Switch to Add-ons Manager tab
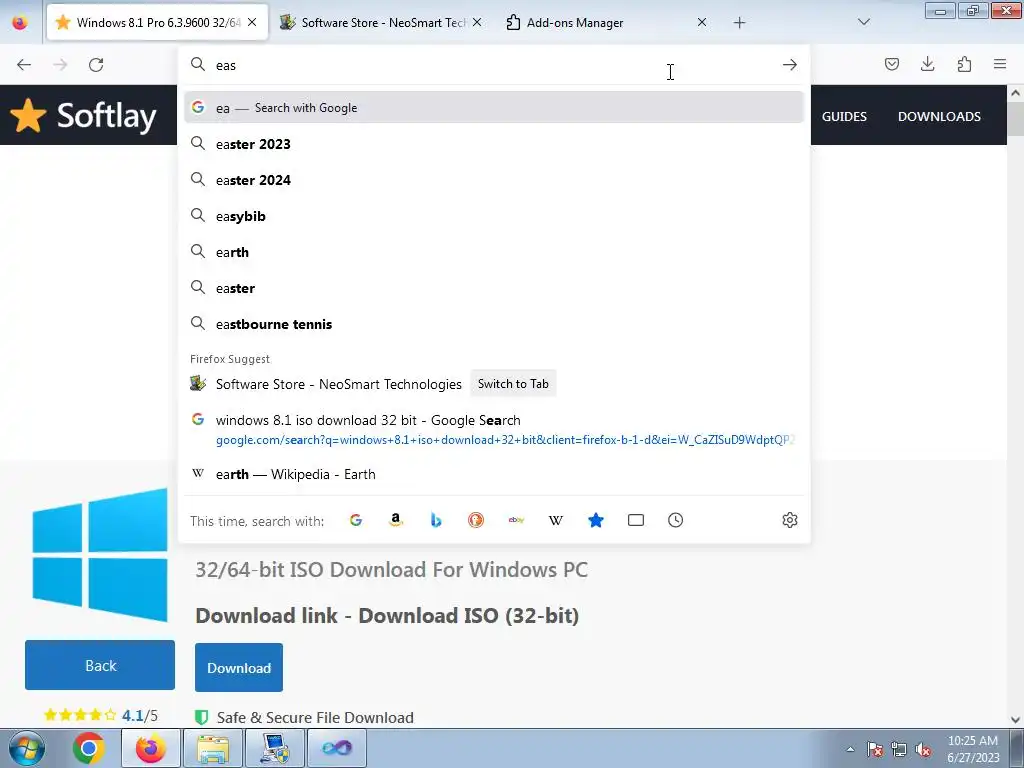The image size is (1024, 768). pyautogui.click(x=607, y=22)
